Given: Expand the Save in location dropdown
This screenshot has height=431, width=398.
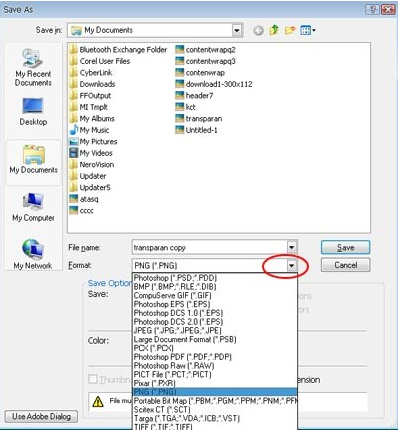Looking at the screenshot, I should [237, 31].
